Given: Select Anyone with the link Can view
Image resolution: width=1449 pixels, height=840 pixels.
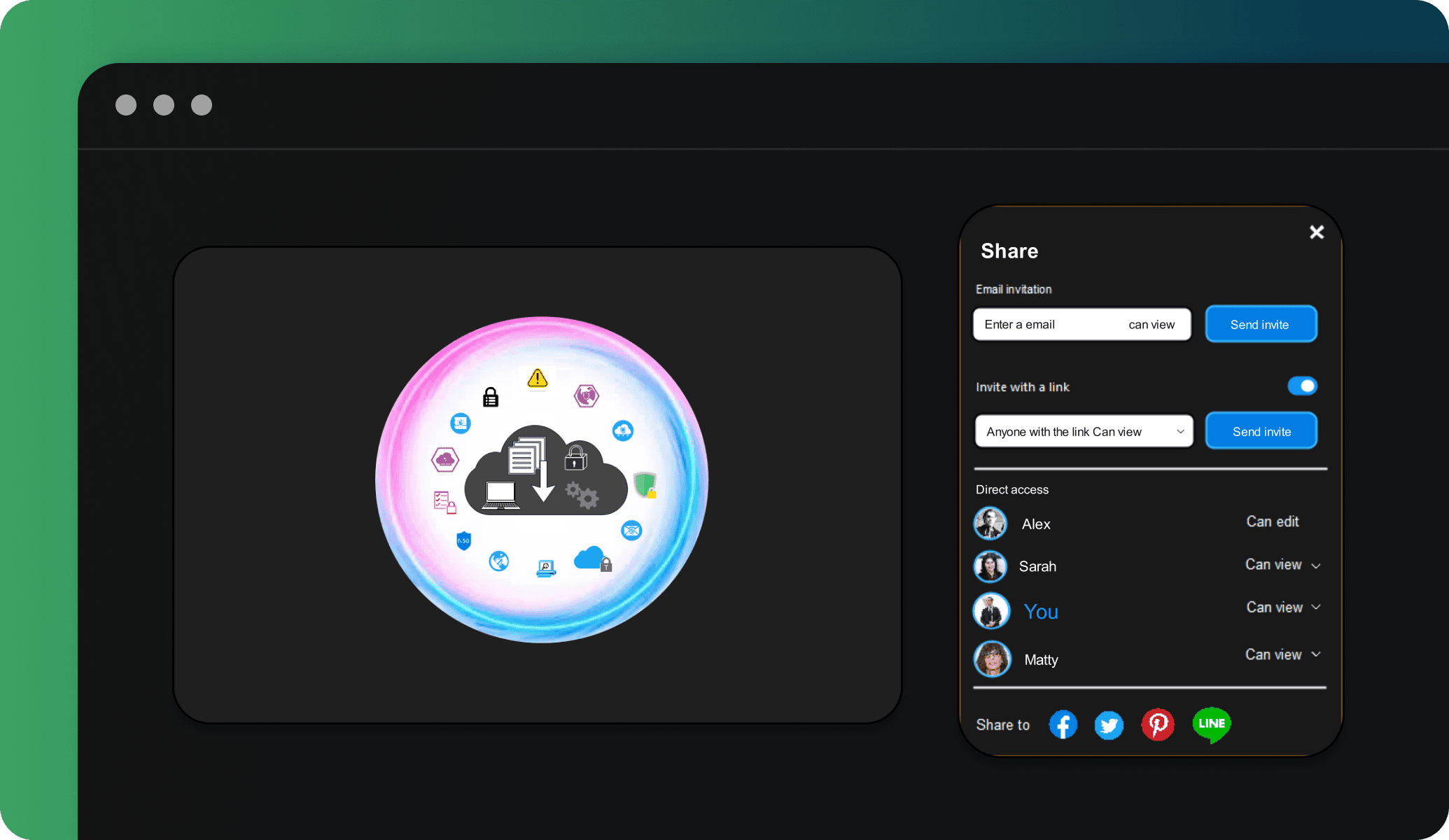Looking at the screenshot, I should point(1083,431).
